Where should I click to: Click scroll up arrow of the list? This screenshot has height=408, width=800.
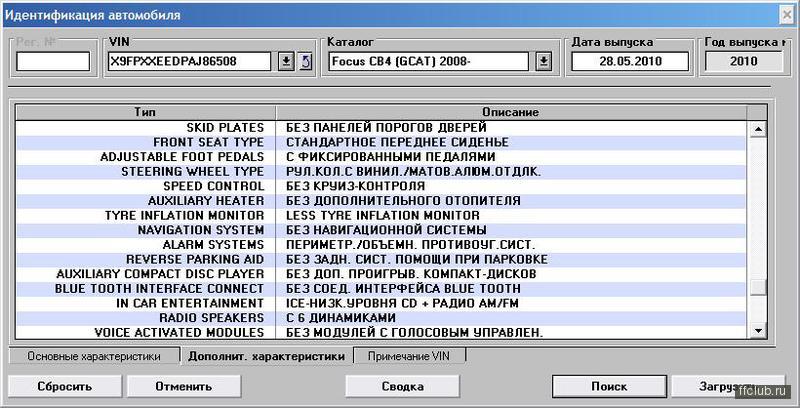[x=758, y=129]
